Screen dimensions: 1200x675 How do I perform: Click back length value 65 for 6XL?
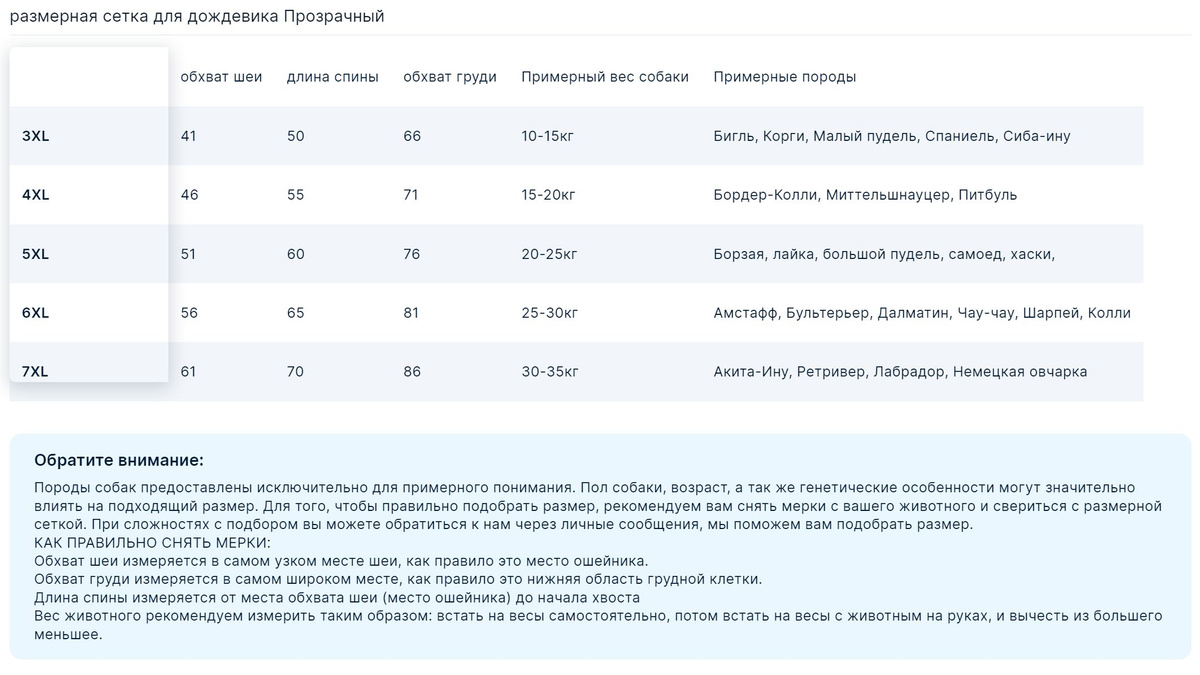pos(295,313)
